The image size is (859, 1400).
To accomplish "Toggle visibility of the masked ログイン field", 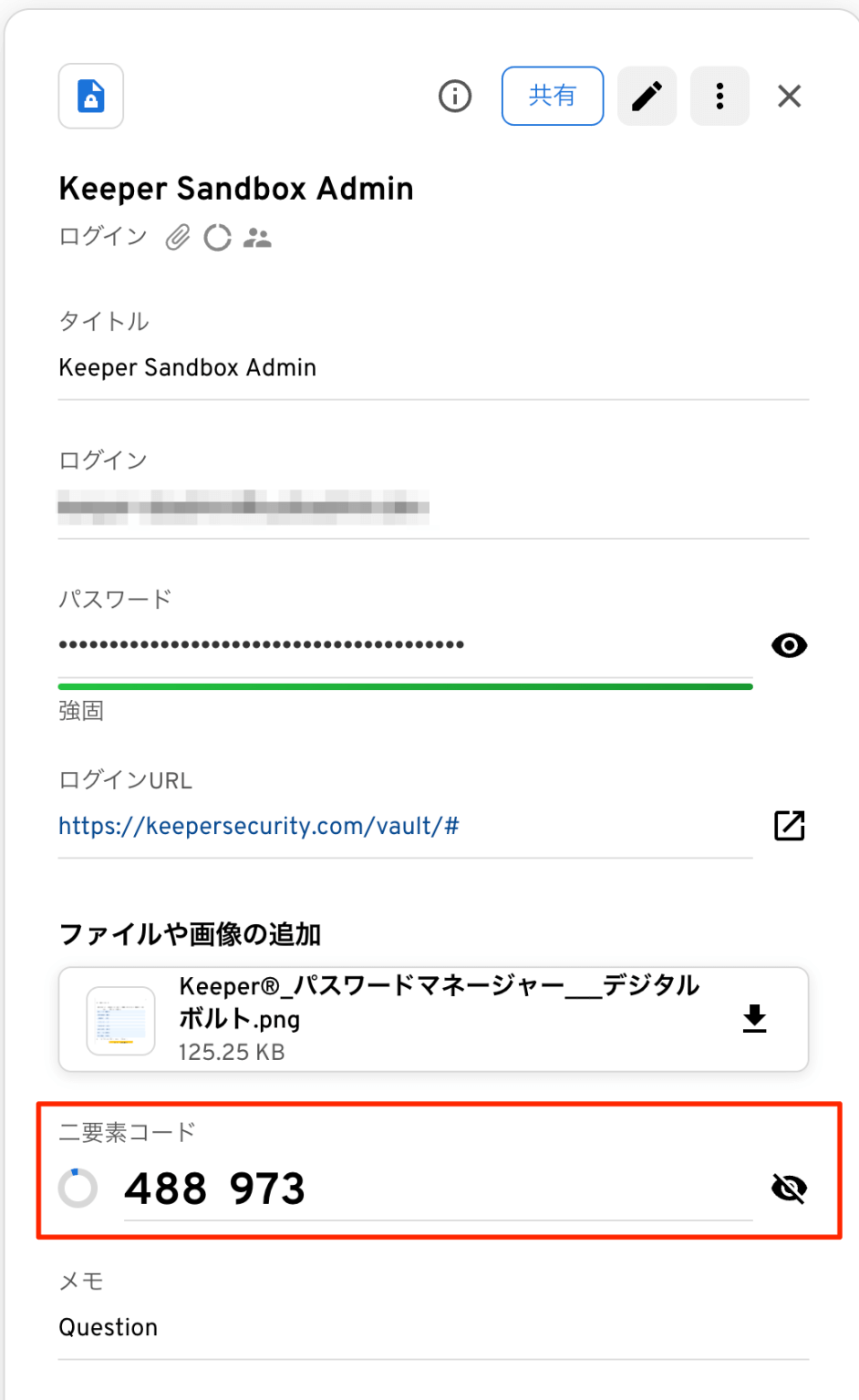I will coord(243,508).
